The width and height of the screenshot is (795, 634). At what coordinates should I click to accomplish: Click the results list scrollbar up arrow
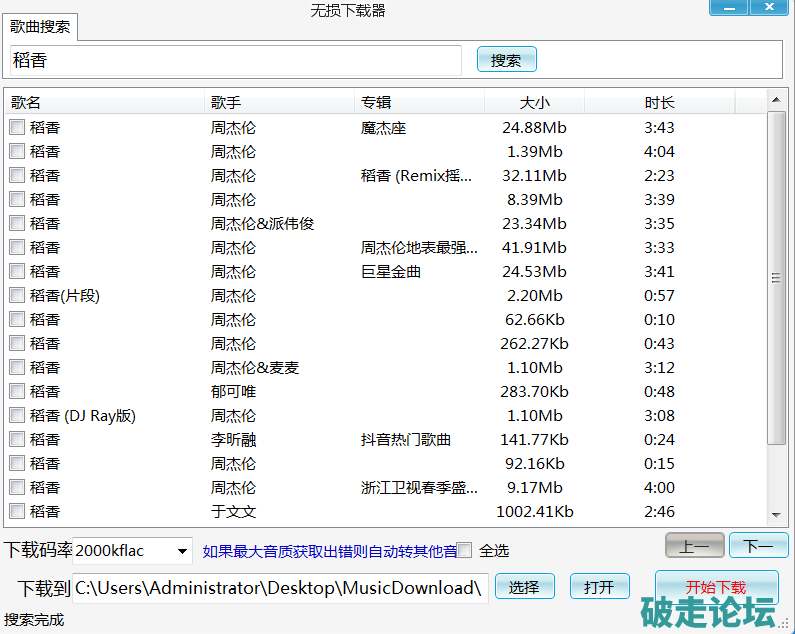pos(776,99)
